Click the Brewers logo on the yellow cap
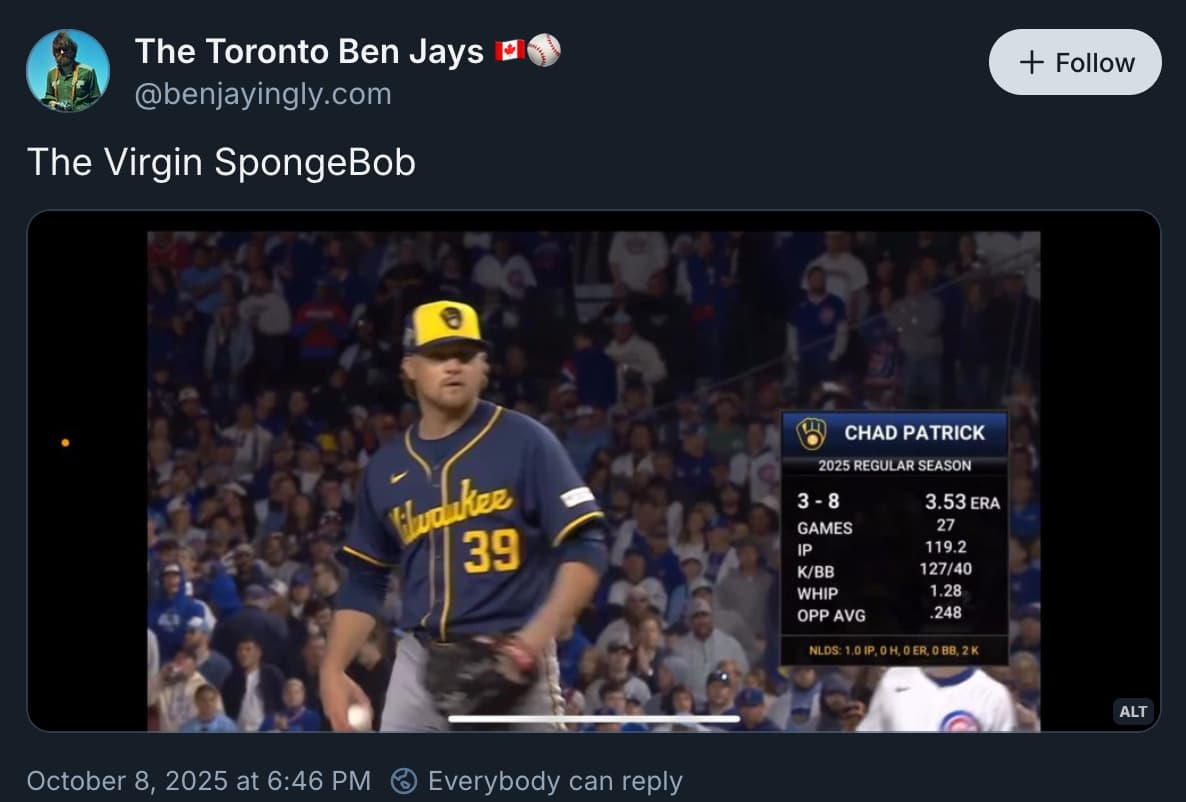1186x802 pixels. [452, 318]
